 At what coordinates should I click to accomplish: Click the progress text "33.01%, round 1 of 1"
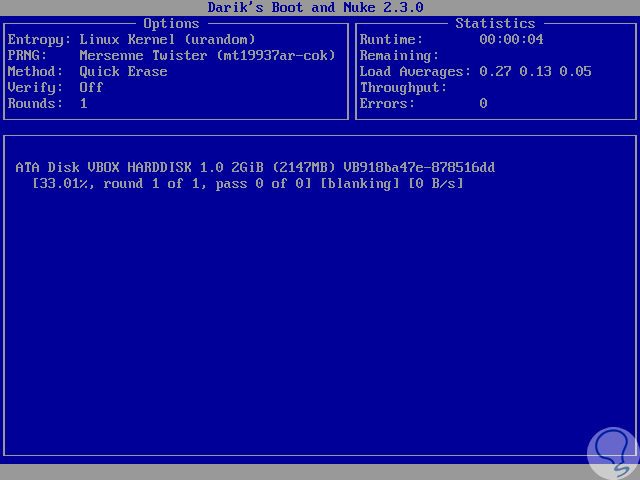120,184
